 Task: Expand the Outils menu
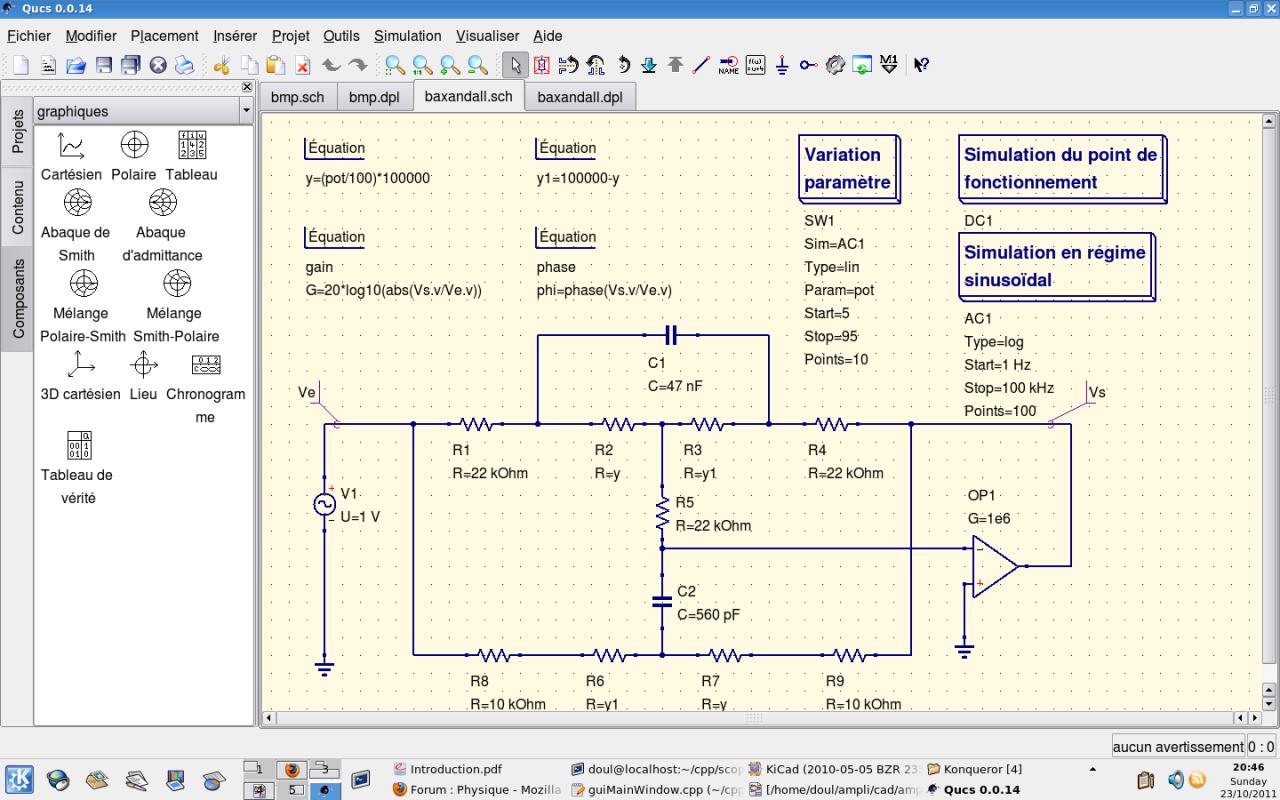[x=341, y=36]
